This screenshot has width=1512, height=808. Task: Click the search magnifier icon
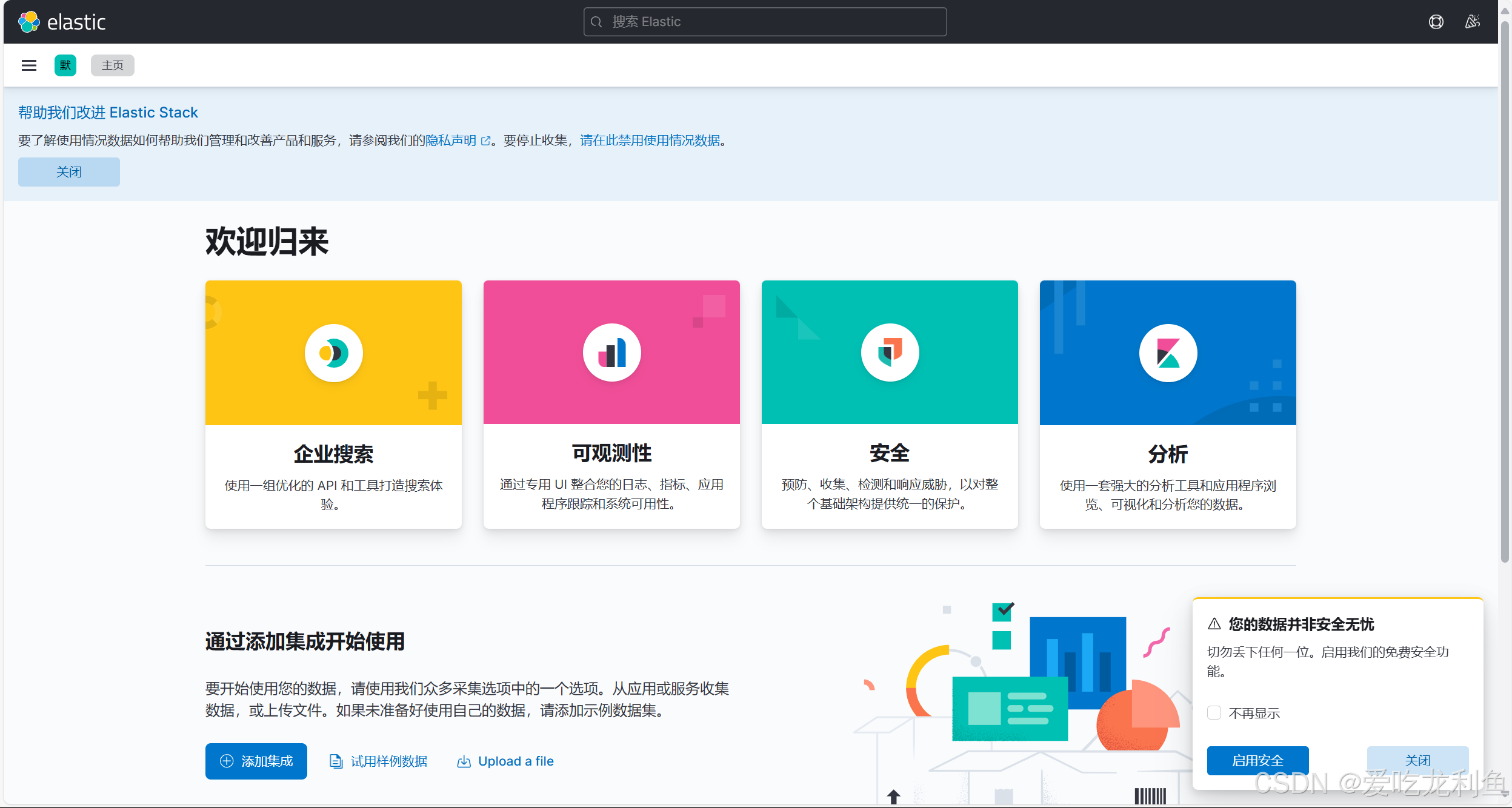(596, 22)
